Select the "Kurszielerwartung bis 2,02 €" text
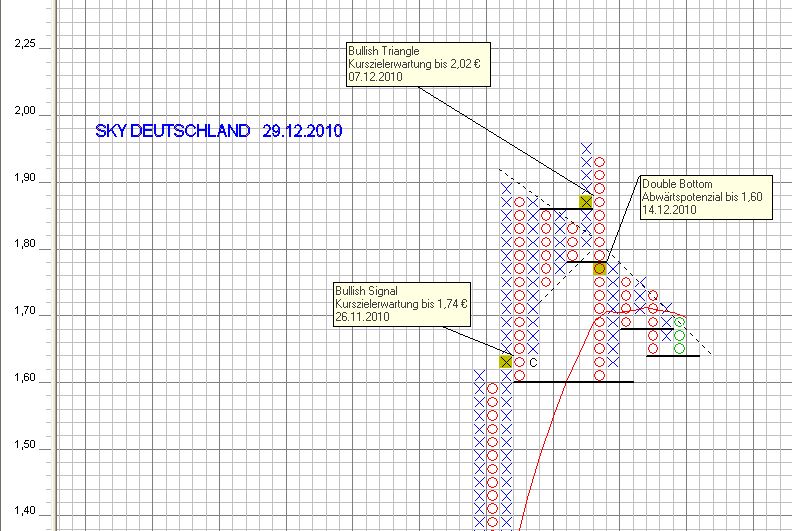 pyautogui.click(x=414, y=64)
